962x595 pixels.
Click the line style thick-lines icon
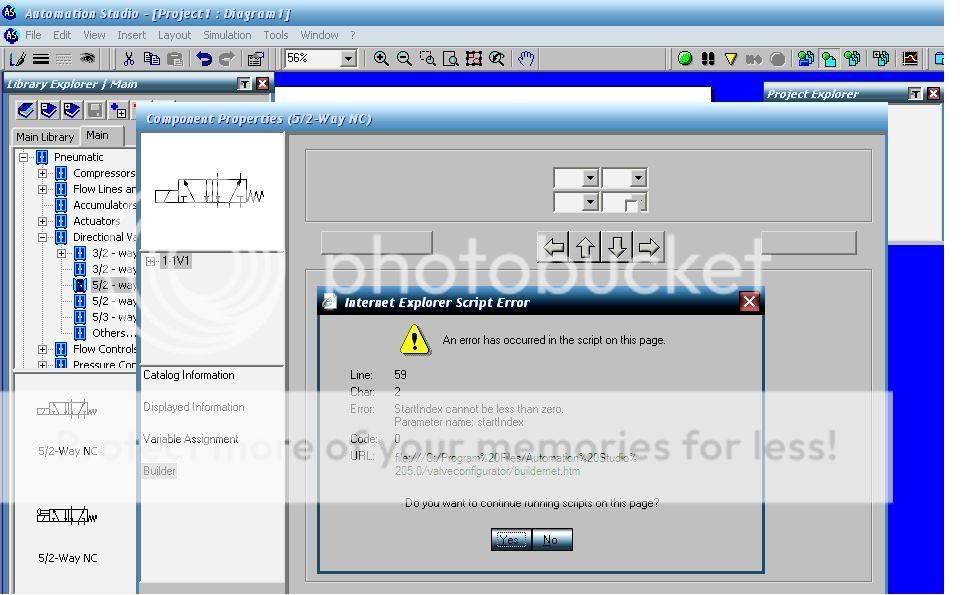pyautogui.click(x=41, y=59)
